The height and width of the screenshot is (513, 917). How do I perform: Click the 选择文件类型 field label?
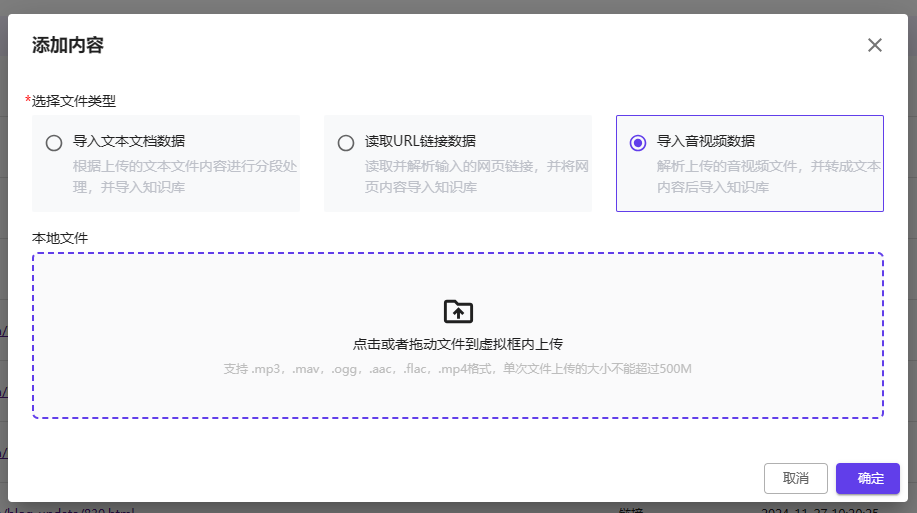click(74, 101)
